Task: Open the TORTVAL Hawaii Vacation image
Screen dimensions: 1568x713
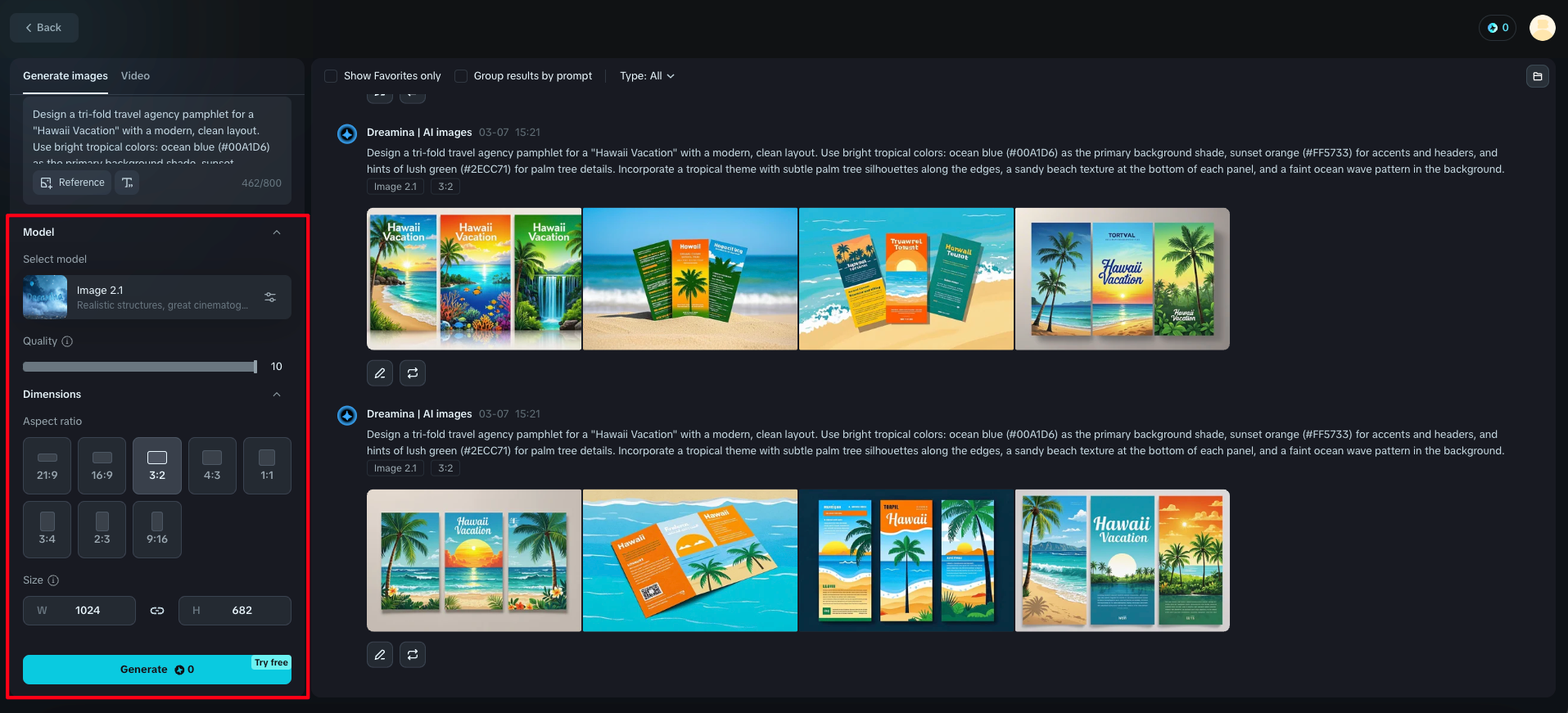Action: [1123, 279]
